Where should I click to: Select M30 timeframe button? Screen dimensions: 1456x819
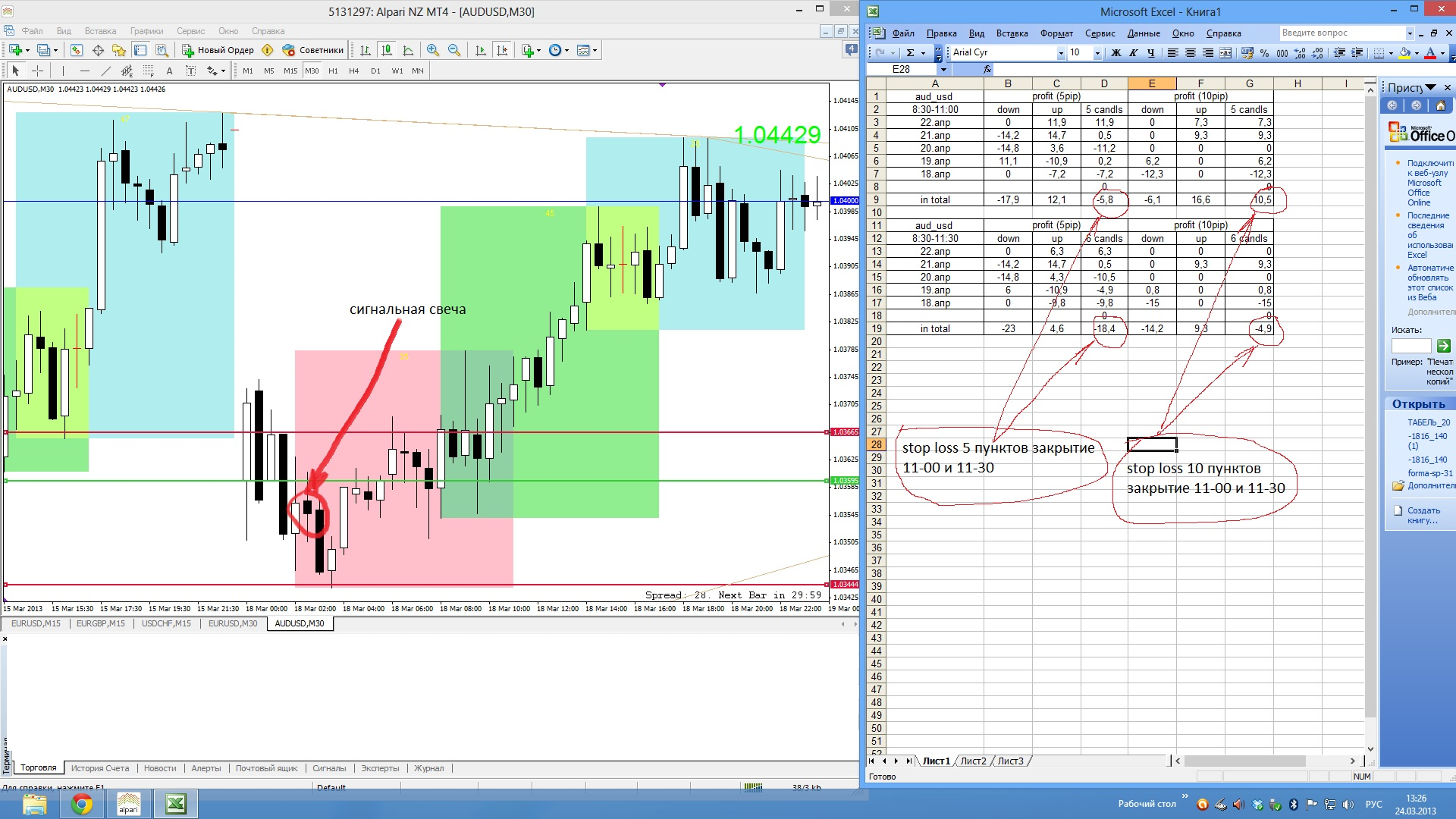coord(312,71)
